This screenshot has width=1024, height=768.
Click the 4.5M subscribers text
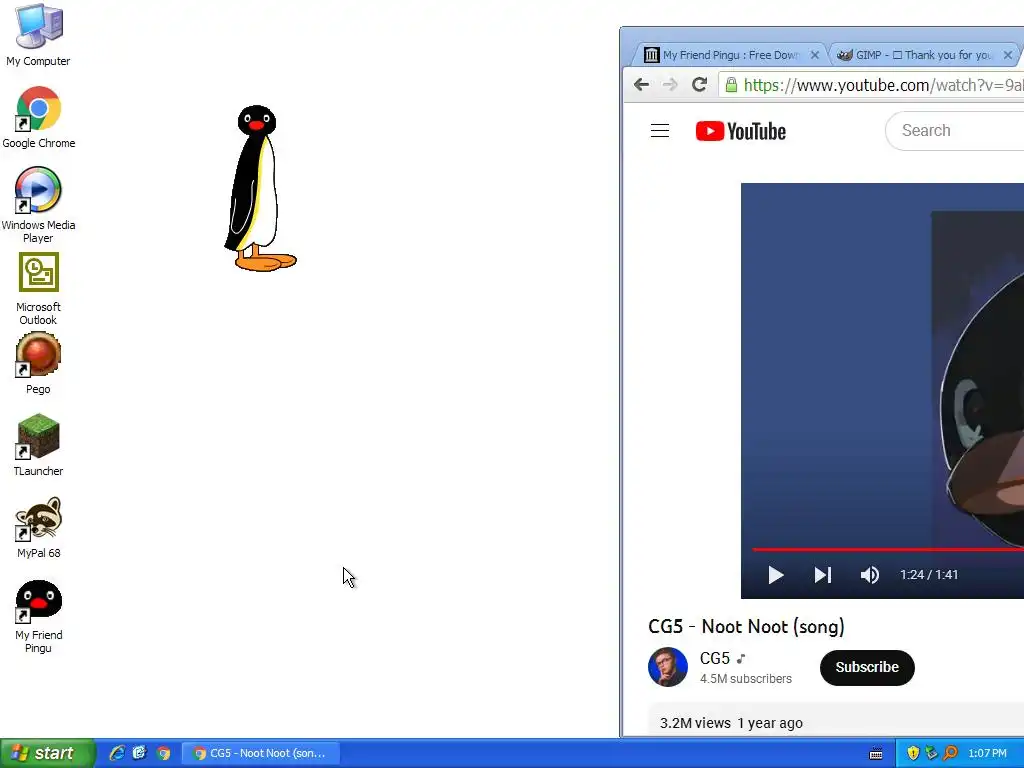[x=746, y=679]
